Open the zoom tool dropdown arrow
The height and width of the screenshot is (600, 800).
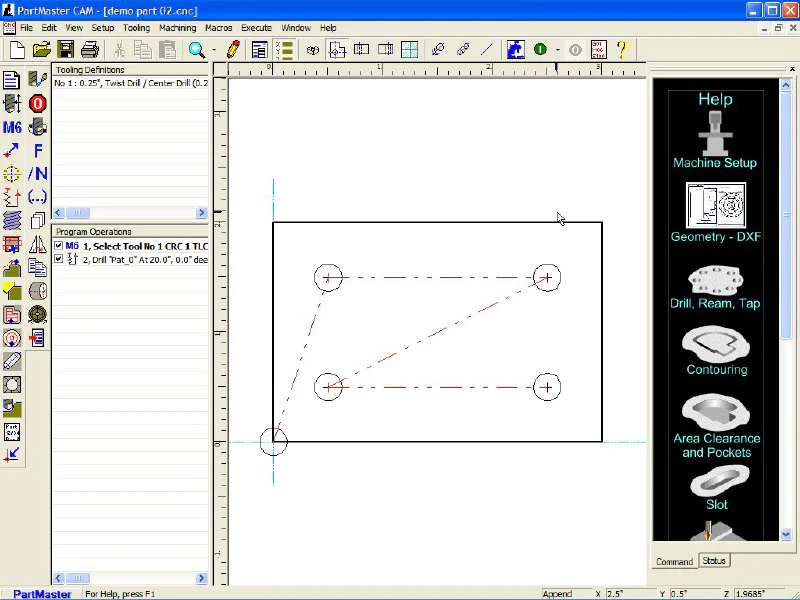(x=214, y=50)
